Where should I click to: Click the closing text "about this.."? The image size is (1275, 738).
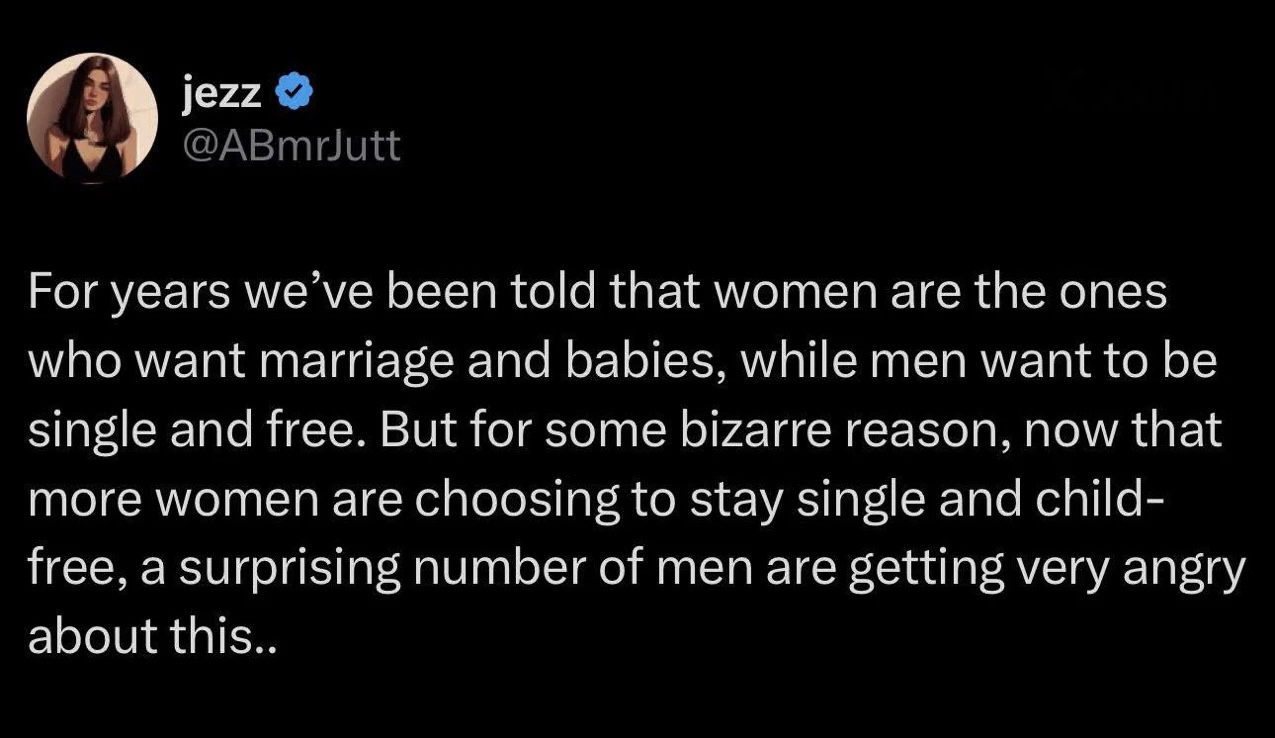coord(150,635)
